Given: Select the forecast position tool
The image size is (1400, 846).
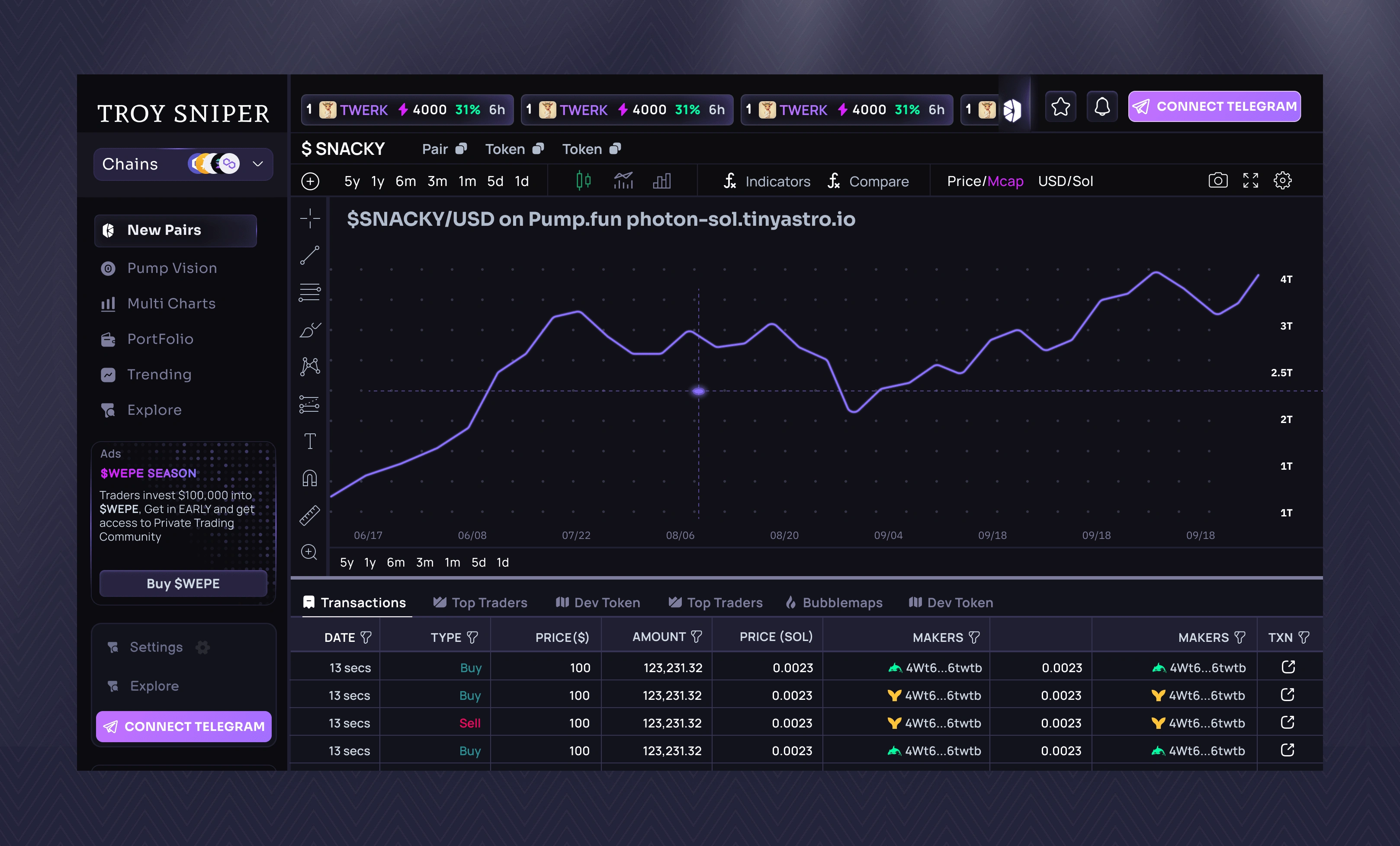Looking at the screenshot, I should (x=310, y=404).
